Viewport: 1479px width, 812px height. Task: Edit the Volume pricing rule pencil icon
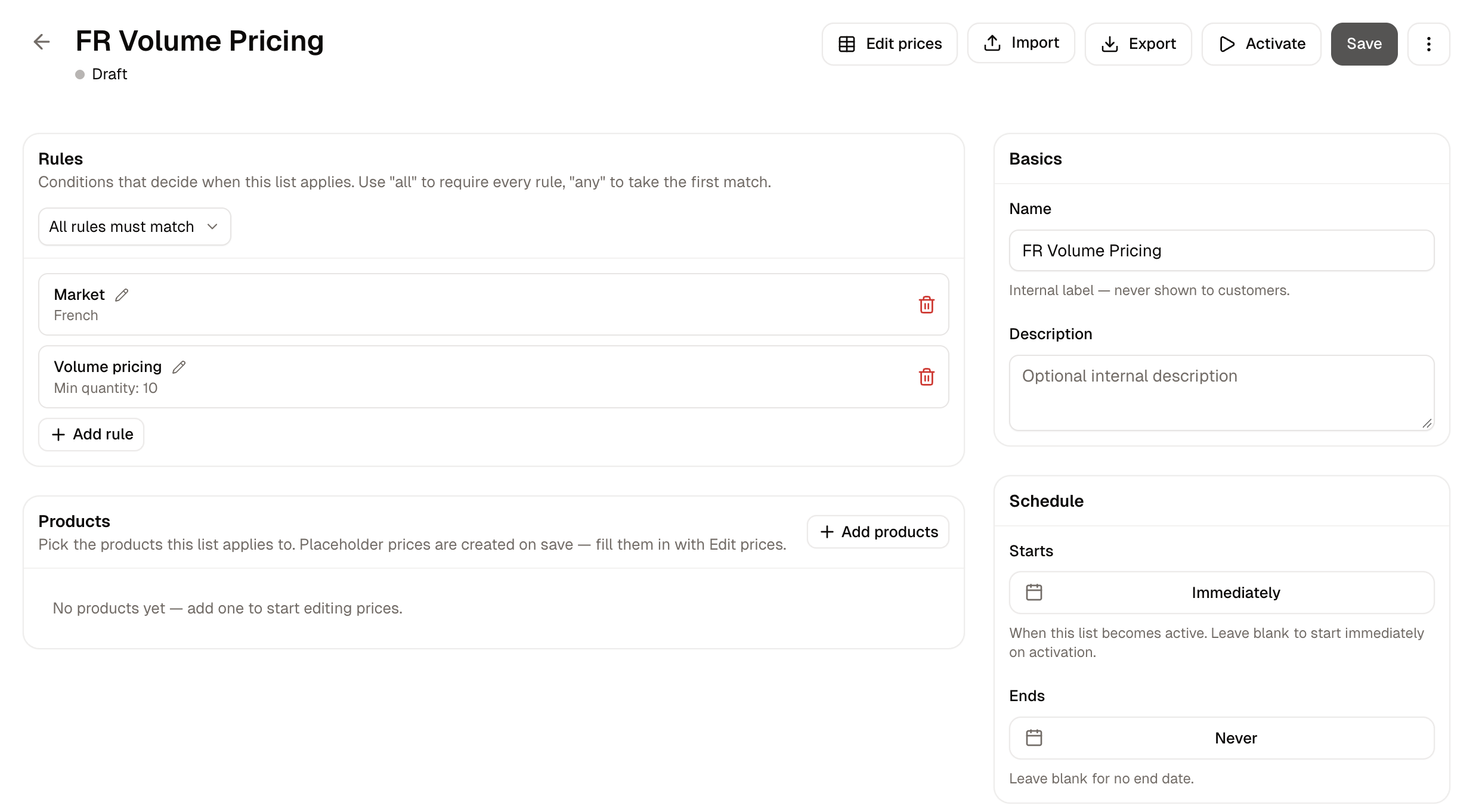coord(179,367)
